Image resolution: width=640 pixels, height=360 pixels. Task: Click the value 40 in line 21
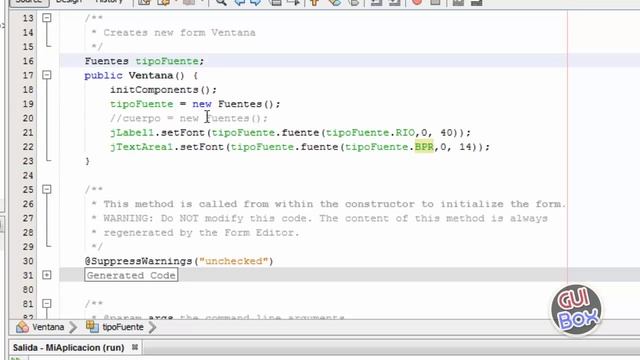[447, 133]
